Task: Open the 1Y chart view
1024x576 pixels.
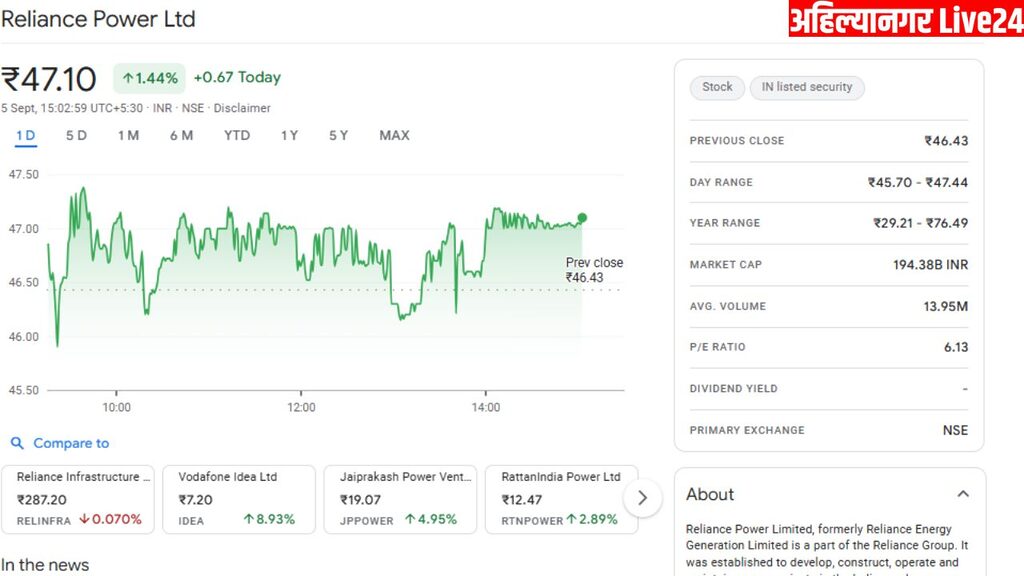Action: click(289, 136)
